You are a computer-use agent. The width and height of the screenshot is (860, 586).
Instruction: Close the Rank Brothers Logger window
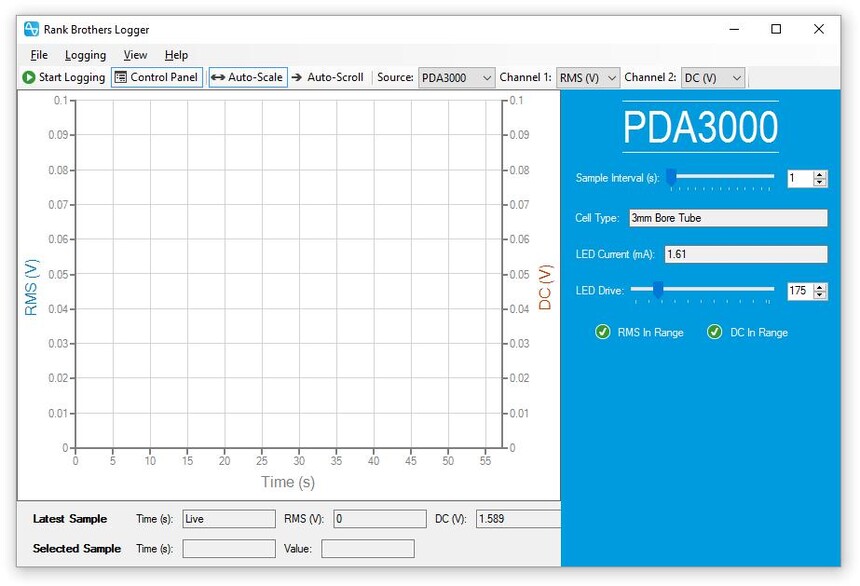pyautogui.click(x=818, y=29)
